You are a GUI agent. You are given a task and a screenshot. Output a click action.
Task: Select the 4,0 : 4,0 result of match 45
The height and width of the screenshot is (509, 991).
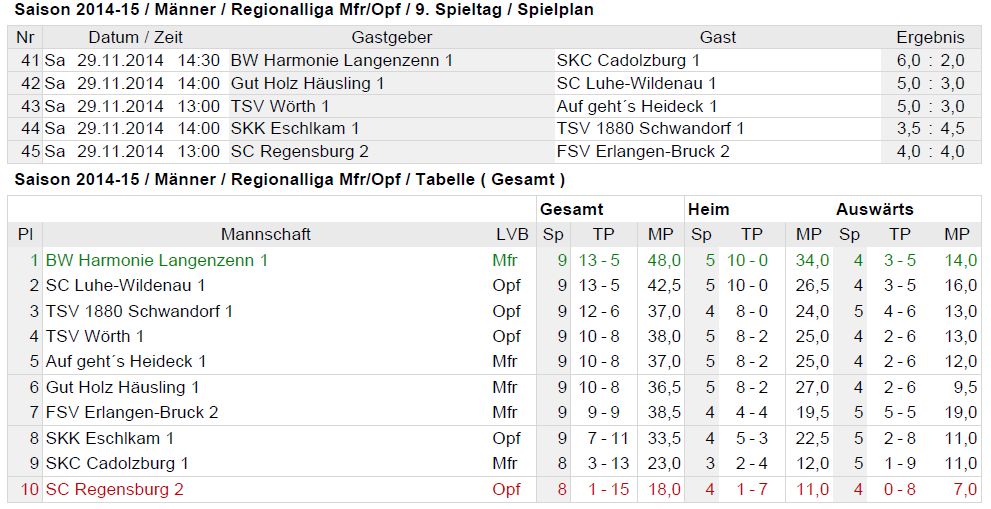[x=930, y=152]
